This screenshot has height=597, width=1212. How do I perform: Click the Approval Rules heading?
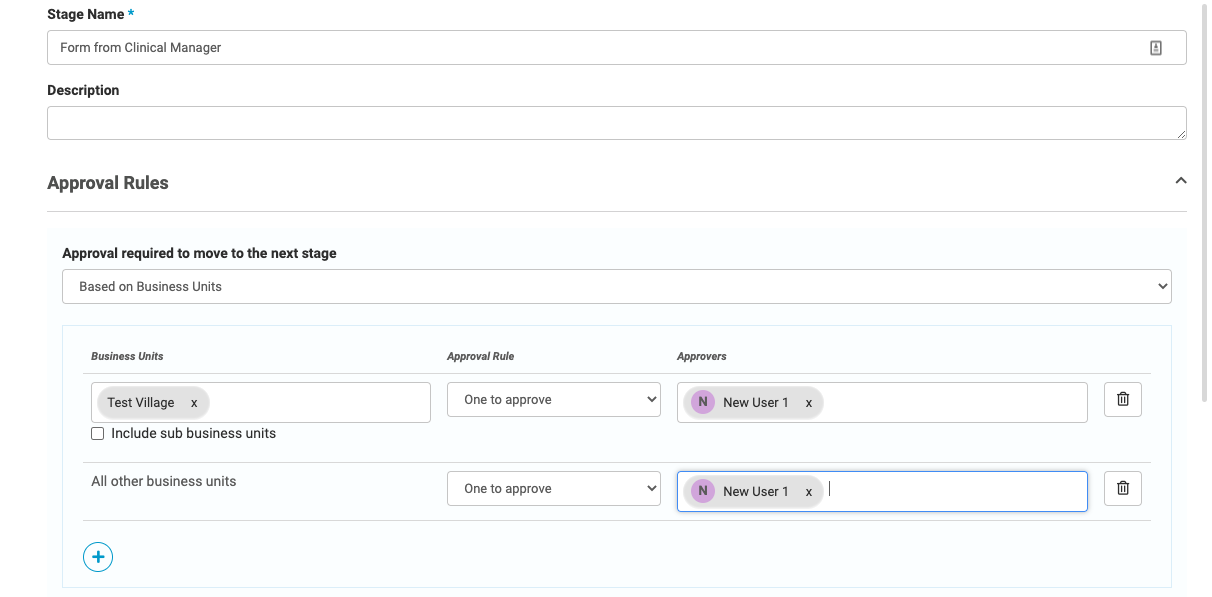tap(108, 183)
